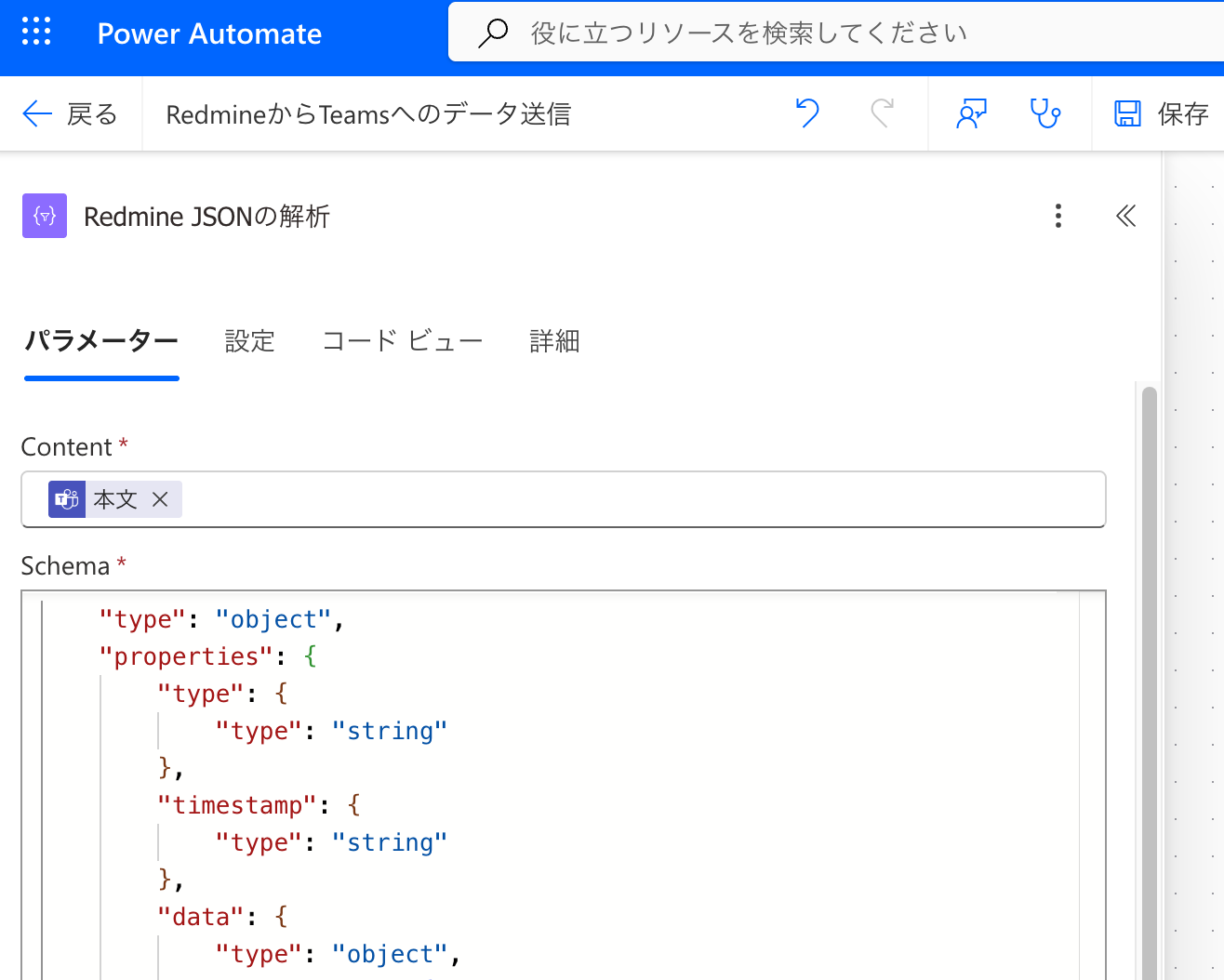
Task: Click the Teams icon on 本文 token
Action: tap(67, 499)
